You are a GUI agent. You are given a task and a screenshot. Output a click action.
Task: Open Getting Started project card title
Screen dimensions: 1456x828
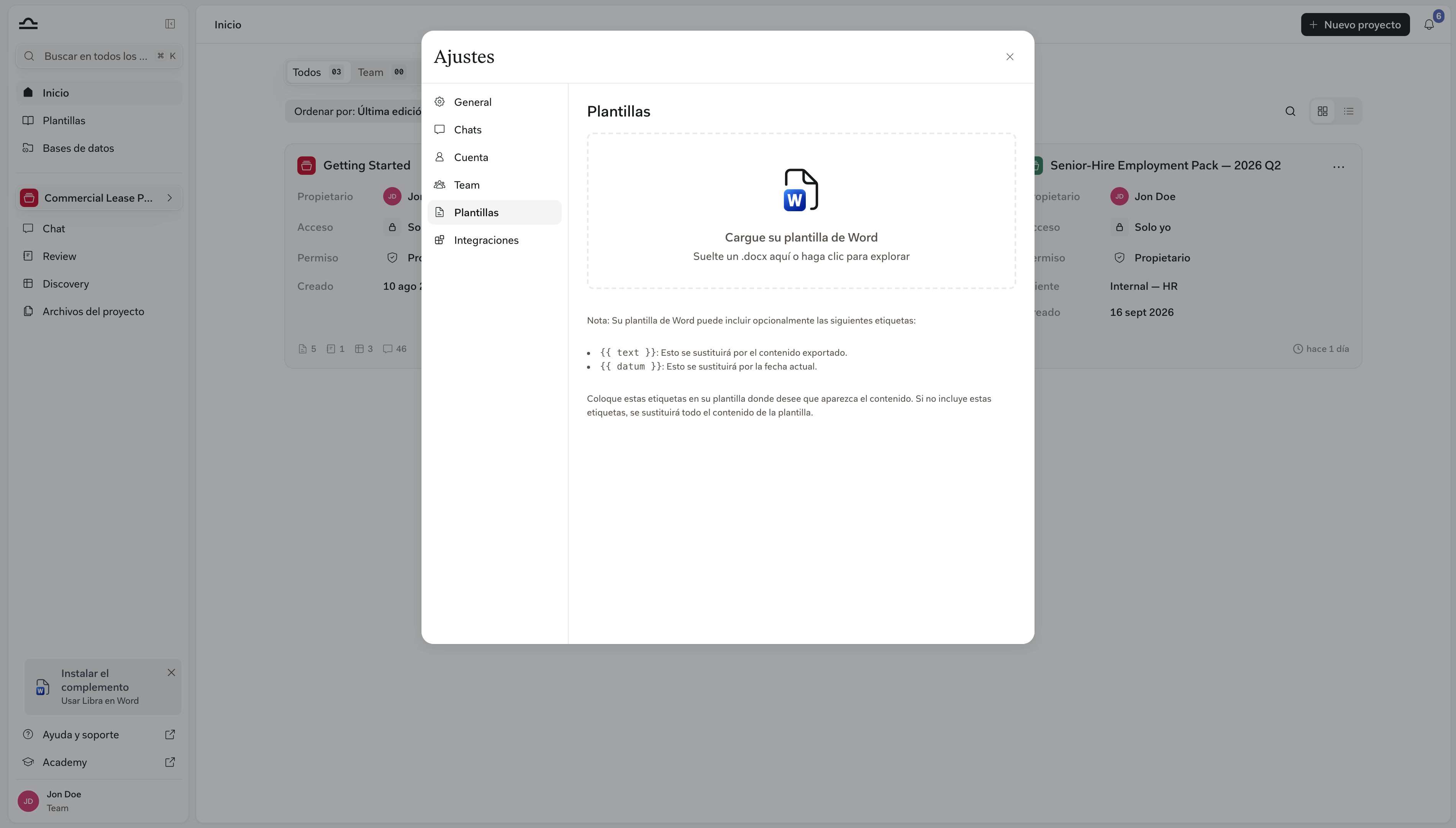(367, 166)
